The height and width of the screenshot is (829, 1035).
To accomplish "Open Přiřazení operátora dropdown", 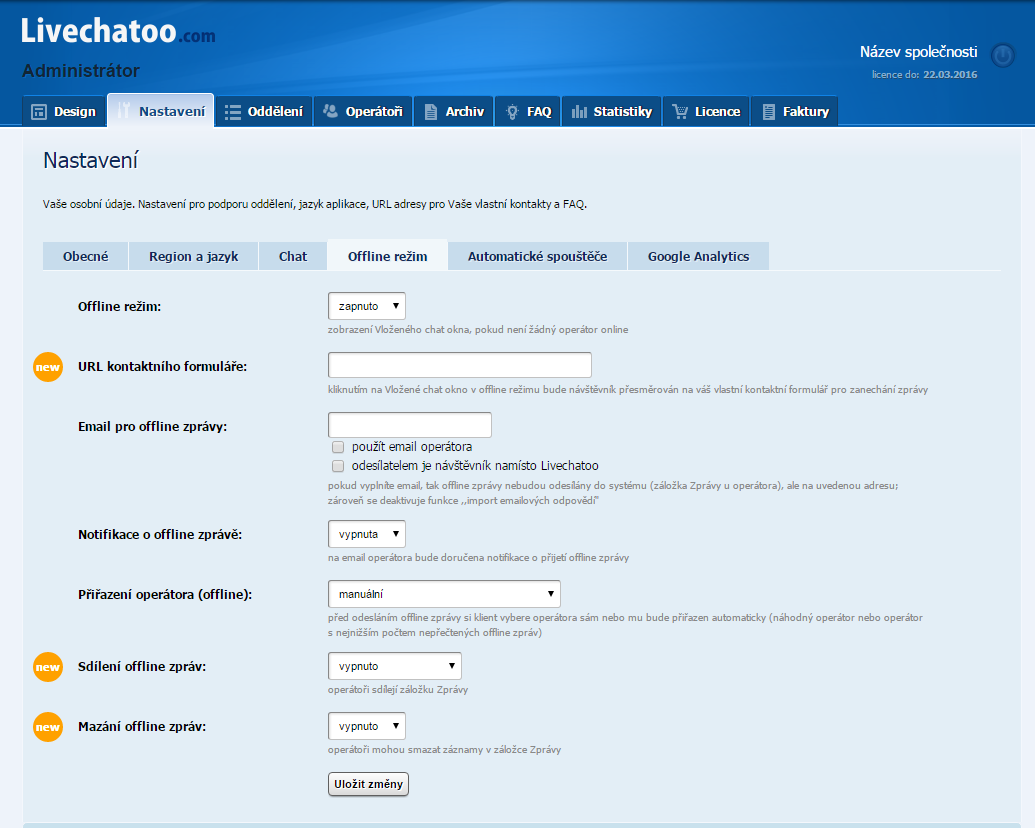I will pyautogui.click(x=444, y=594).
